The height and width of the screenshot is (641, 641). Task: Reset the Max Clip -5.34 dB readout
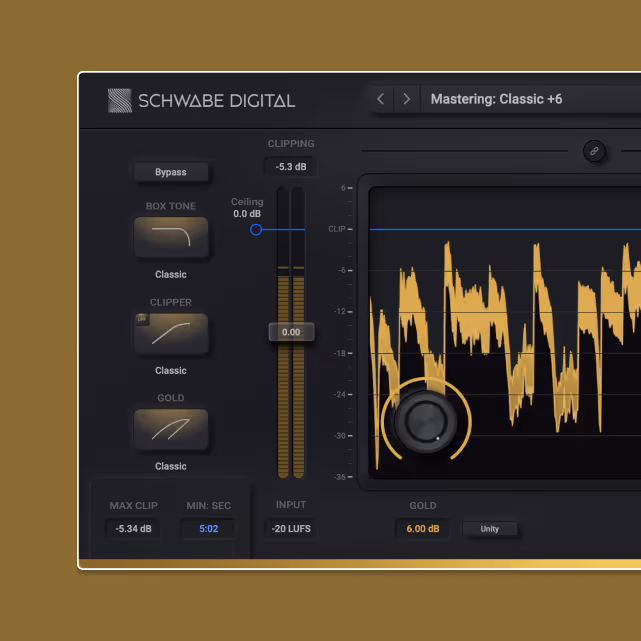coord(133,529)
